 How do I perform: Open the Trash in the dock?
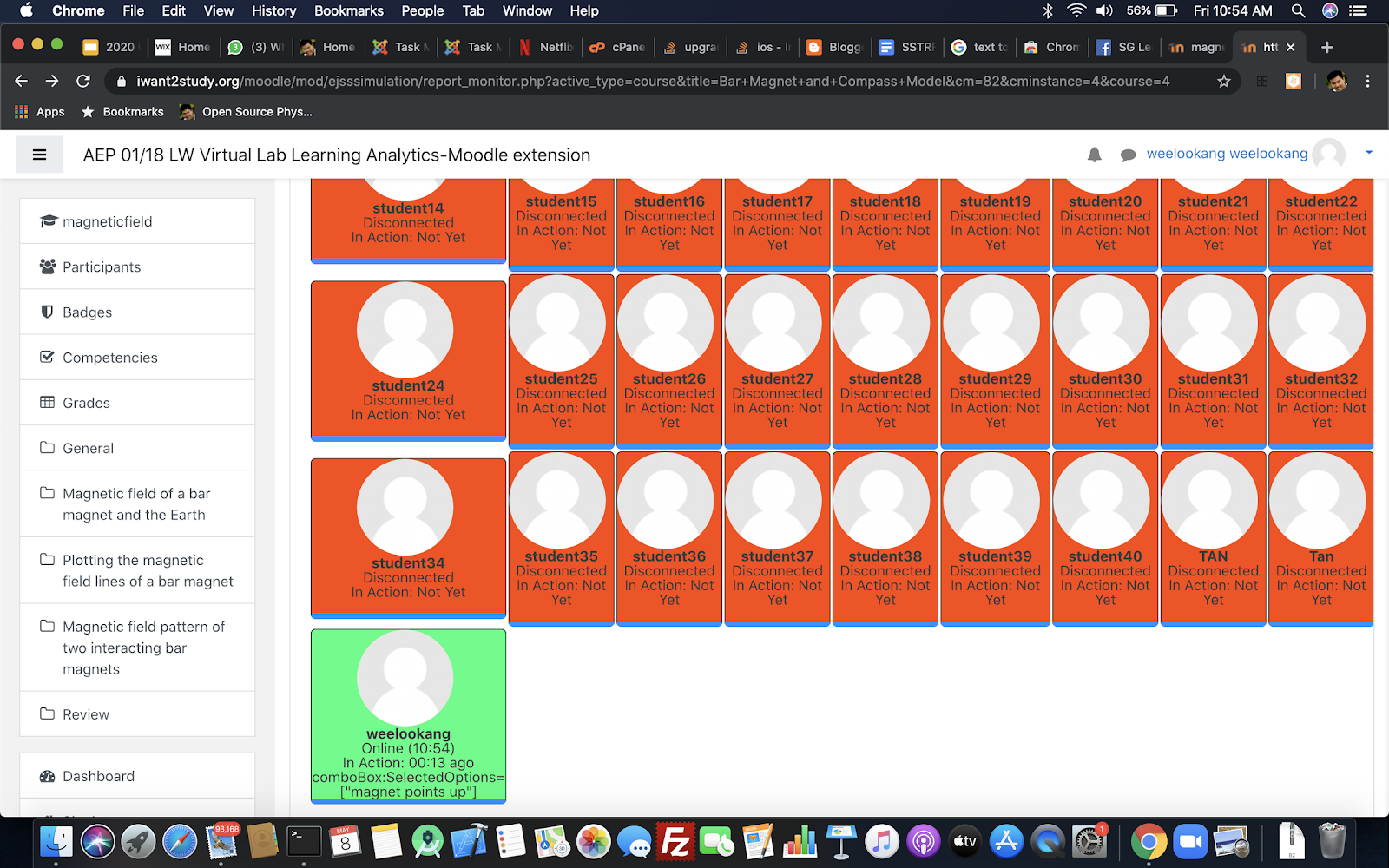click(x=1332, y=841)
